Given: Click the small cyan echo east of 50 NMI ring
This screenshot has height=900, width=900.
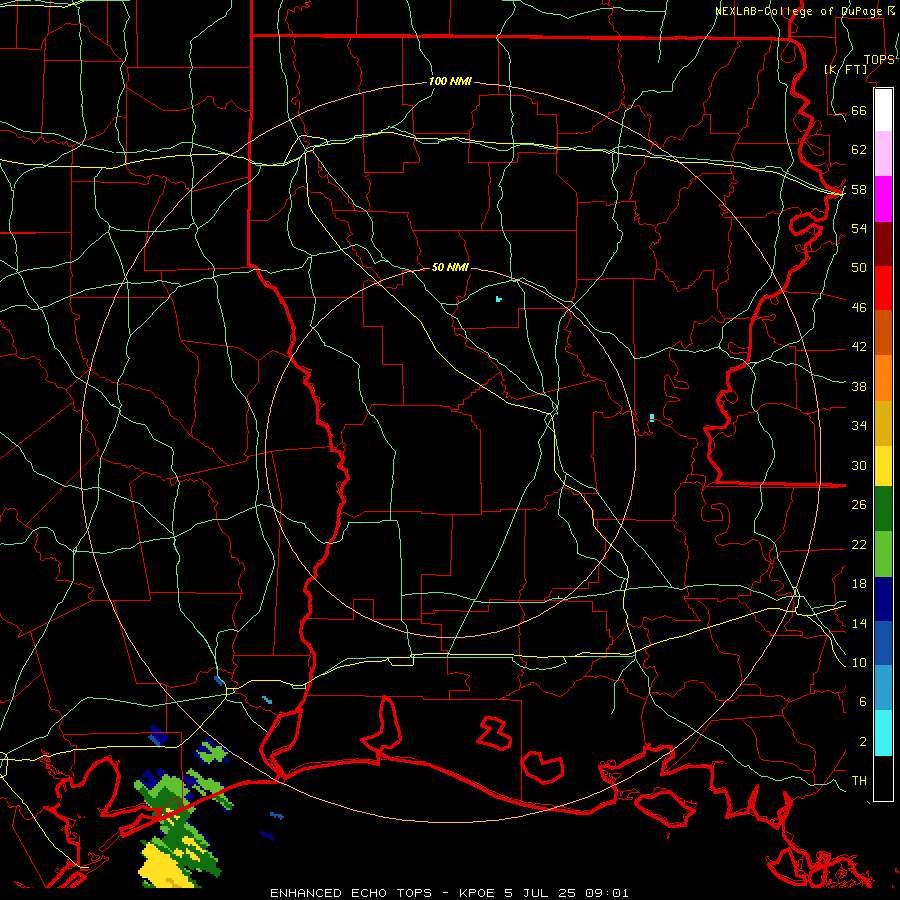Looking at the screenshot, I should pyautogui.click(x=652, y=417).
